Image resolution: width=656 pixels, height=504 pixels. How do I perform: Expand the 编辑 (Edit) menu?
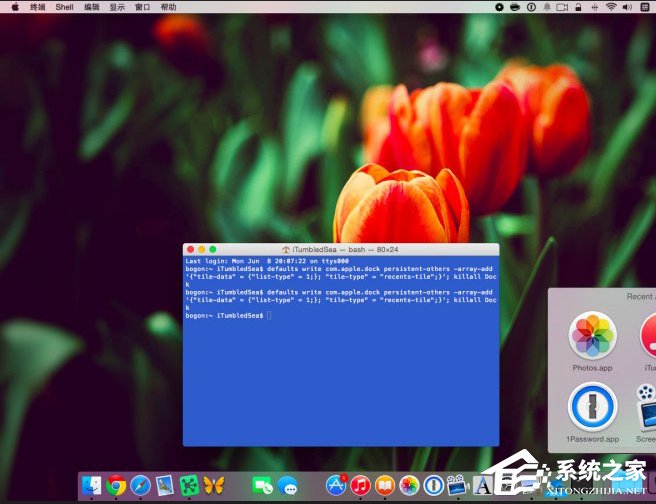91,7
